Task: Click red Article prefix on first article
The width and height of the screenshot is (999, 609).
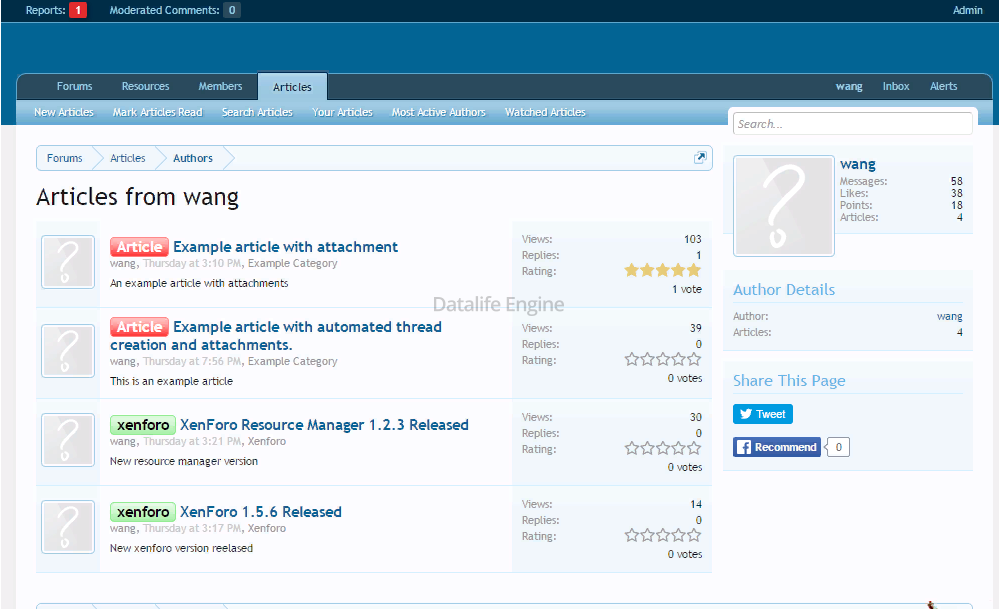Action: click(x=140, y=247)
